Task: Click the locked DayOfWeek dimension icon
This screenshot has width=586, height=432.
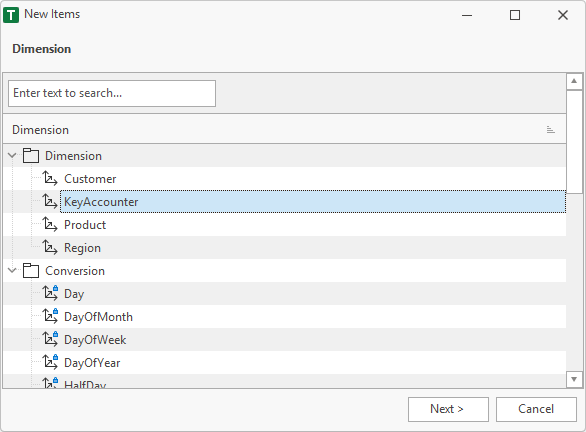Action: coord(50,339)
